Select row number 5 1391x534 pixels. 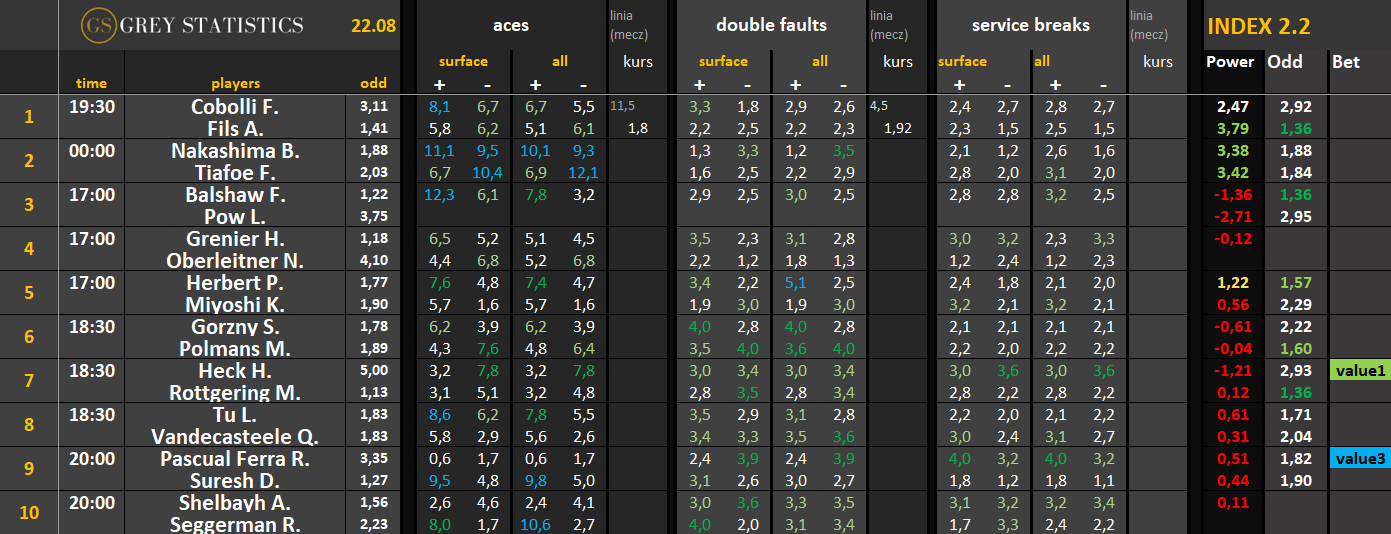(x=28, y=293)
